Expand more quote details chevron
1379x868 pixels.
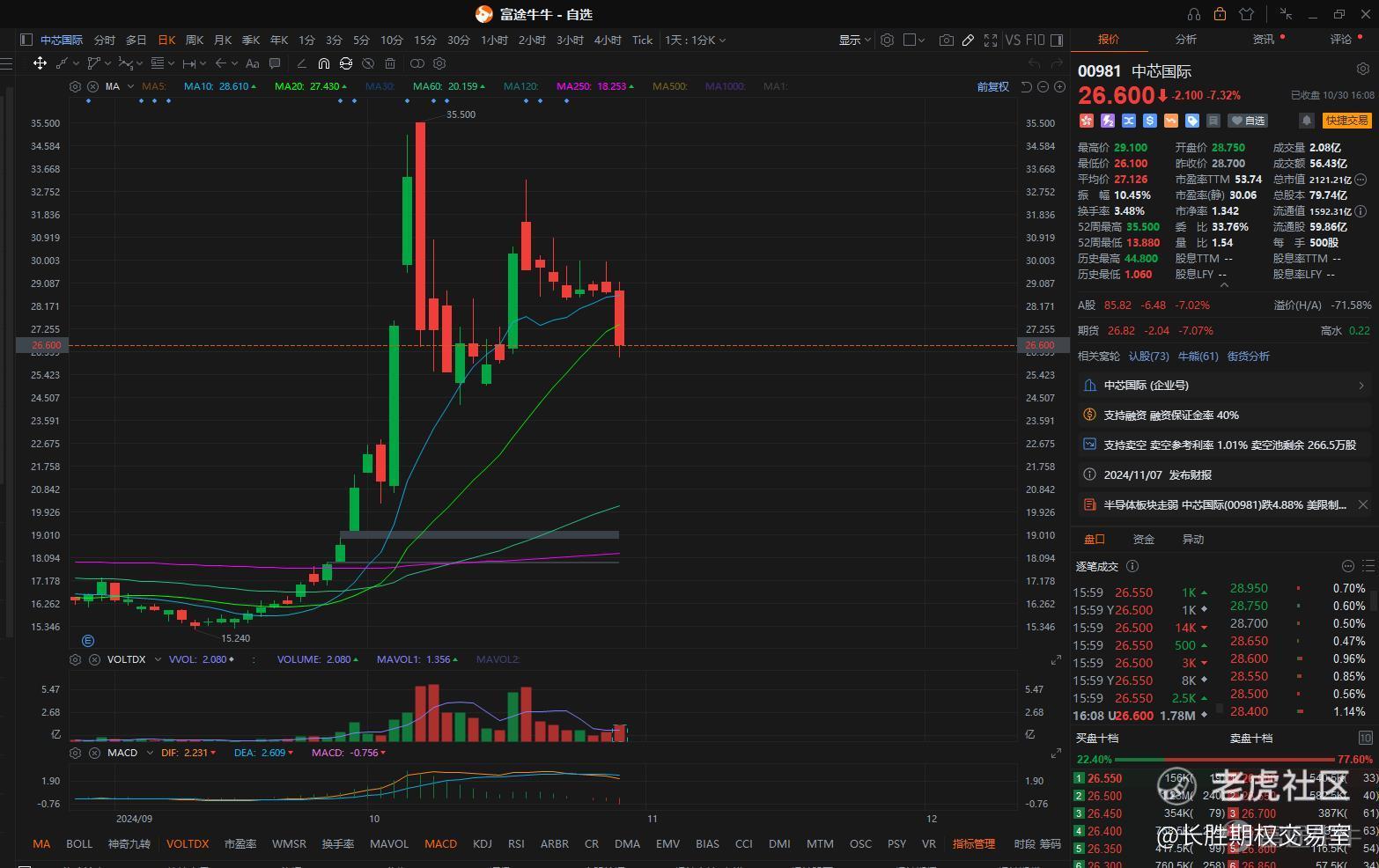click(1224, 285)
